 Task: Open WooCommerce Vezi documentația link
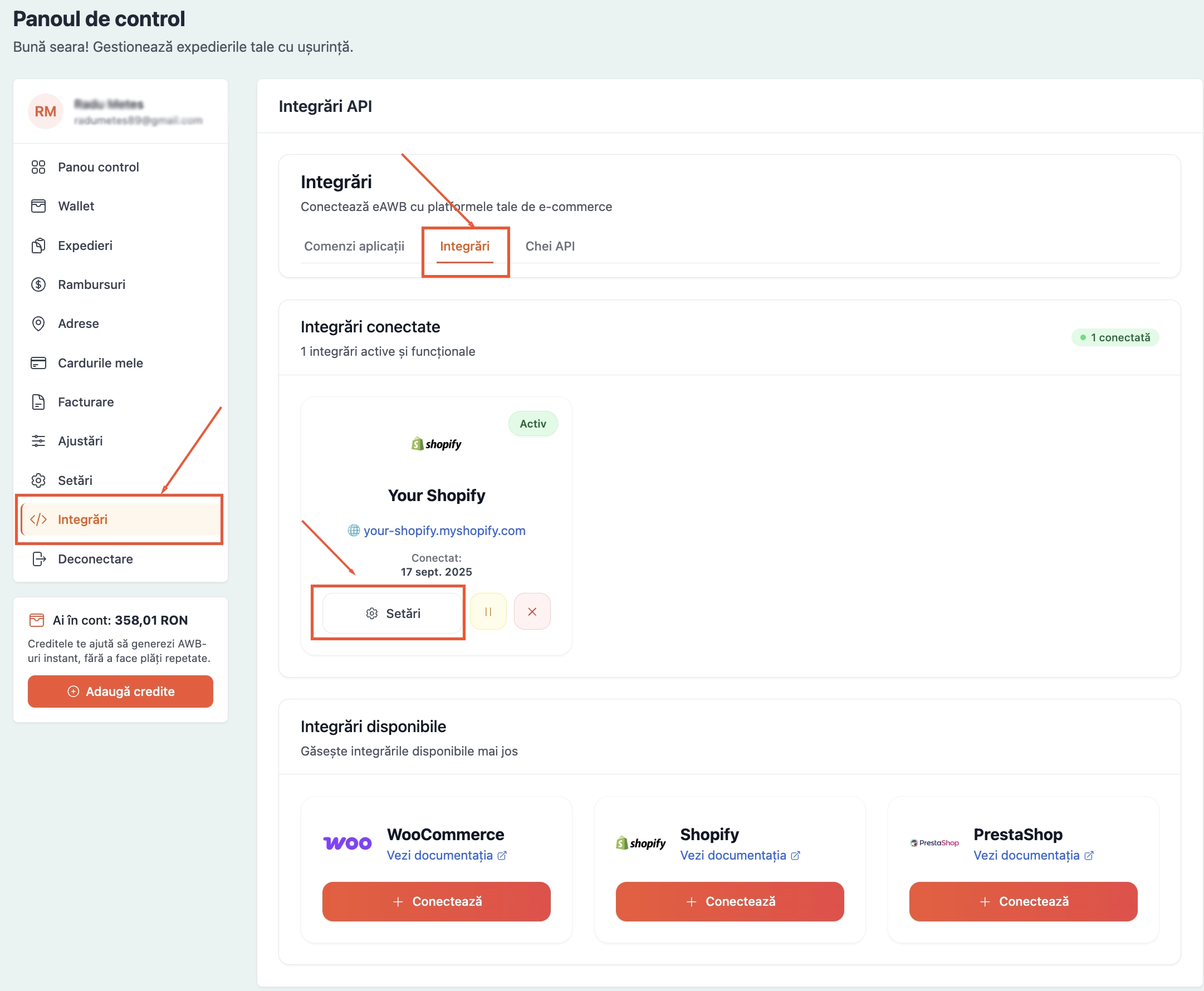[x=447, y=855]
